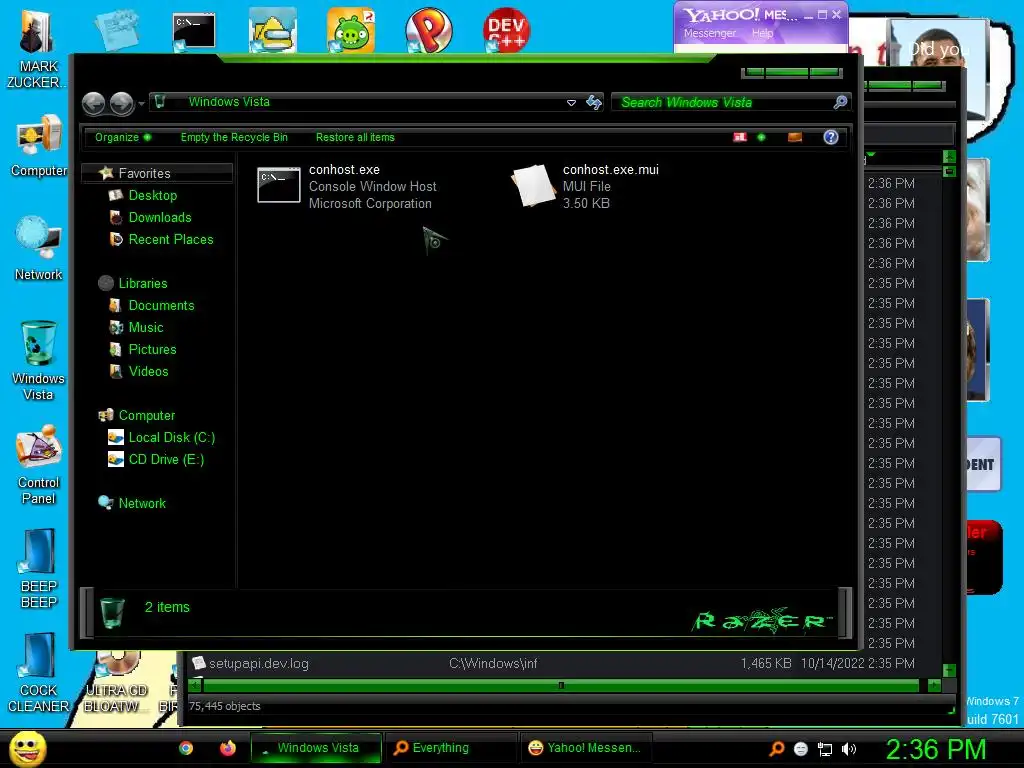The image size is (1024, 768).
Task: Switch to Windows Vista taskbar button
Action: tap(316, 748)
